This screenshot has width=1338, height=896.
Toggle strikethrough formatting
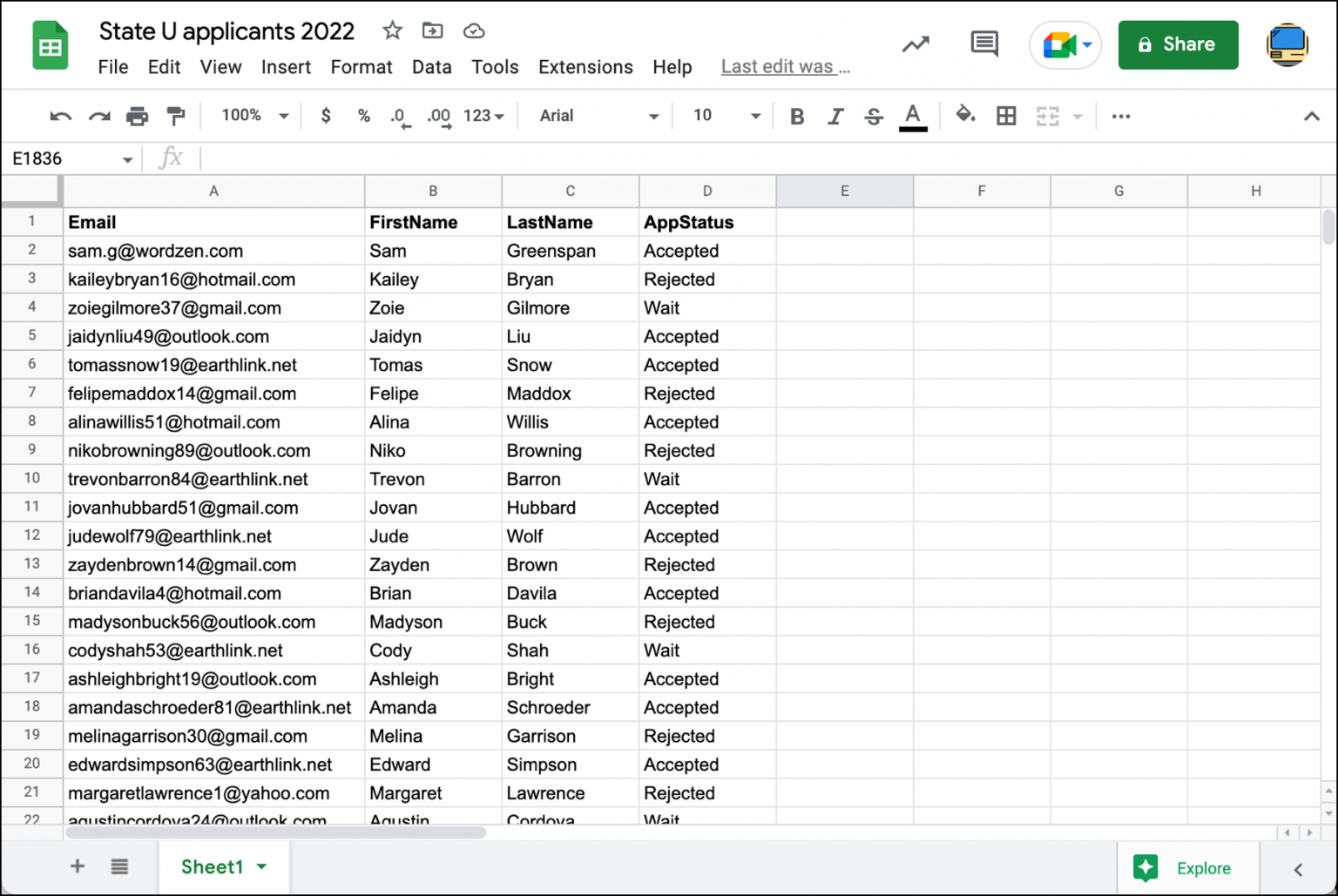[x=874, y=116]
